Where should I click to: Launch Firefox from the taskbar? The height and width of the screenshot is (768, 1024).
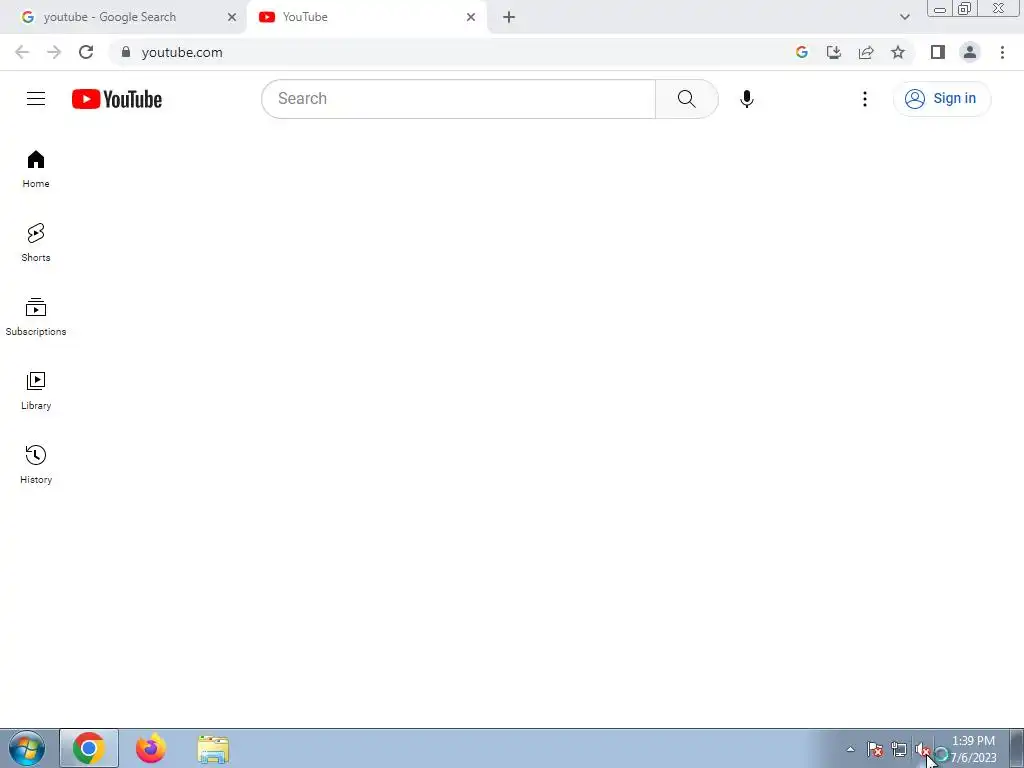pos(151,748)
